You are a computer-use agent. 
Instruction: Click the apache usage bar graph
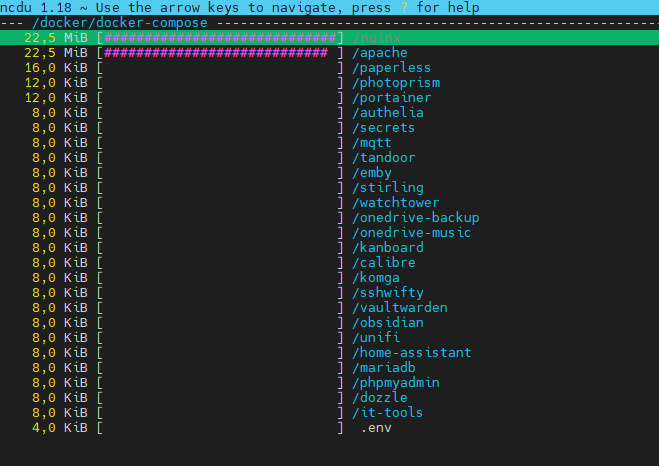(x=220, y=53)
